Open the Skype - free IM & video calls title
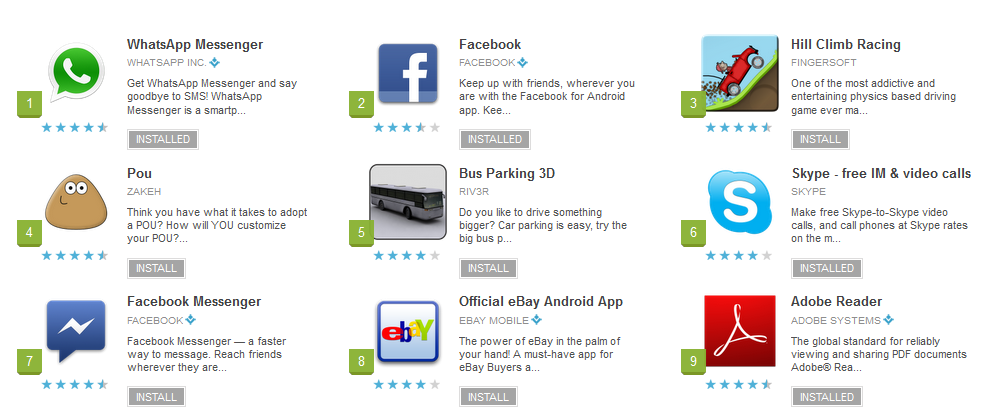The image size is (998, 417). pos(881,173)
